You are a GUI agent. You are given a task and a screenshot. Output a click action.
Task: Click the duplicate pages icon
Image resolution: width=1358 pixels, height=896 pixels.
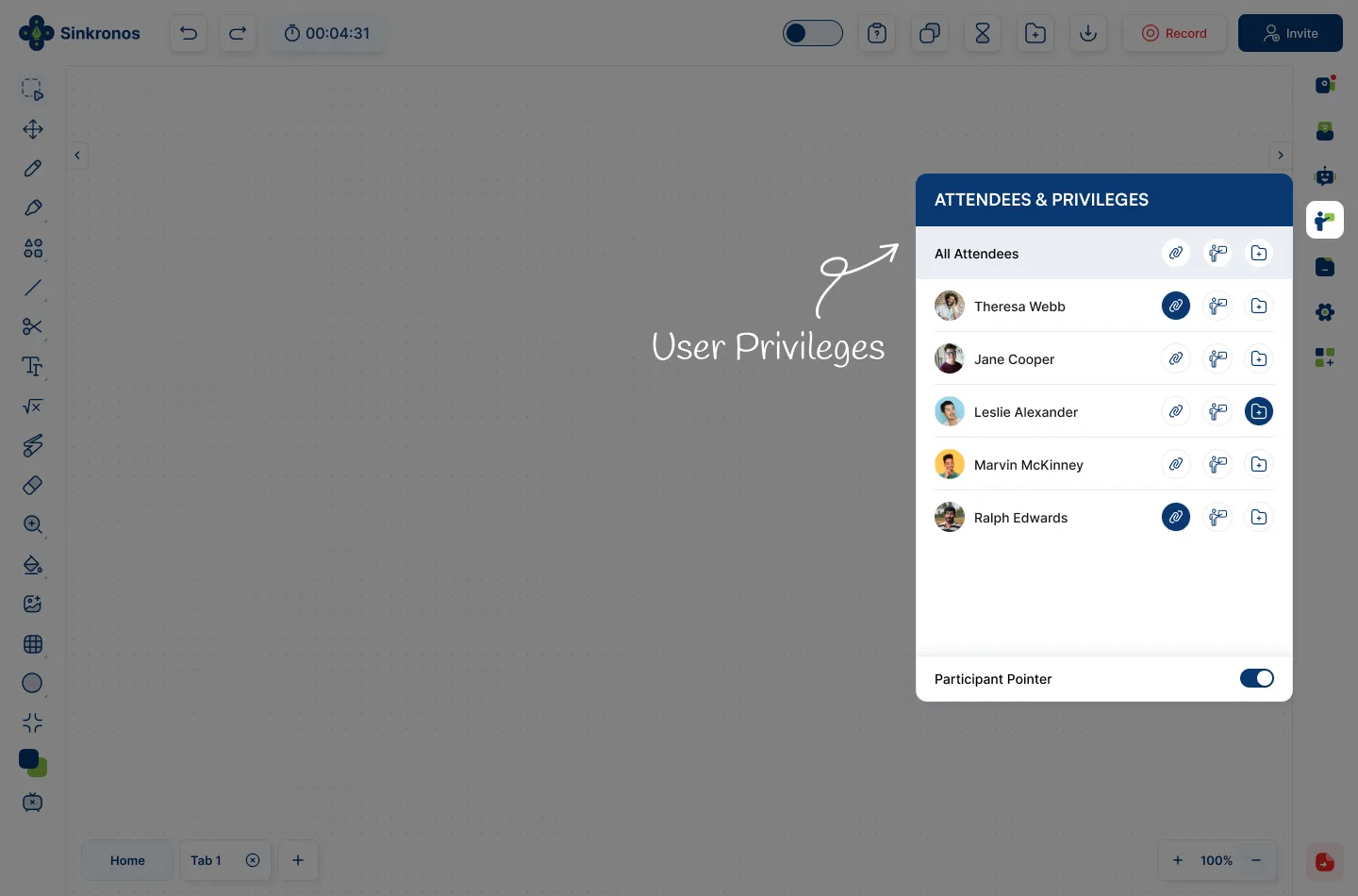pos(930,33)
